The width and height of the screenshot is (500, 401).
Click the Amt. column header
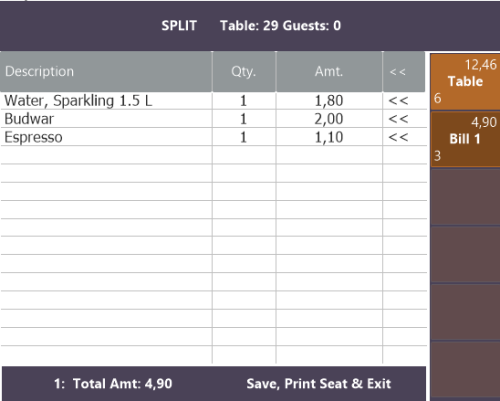(x=329, y=72)
